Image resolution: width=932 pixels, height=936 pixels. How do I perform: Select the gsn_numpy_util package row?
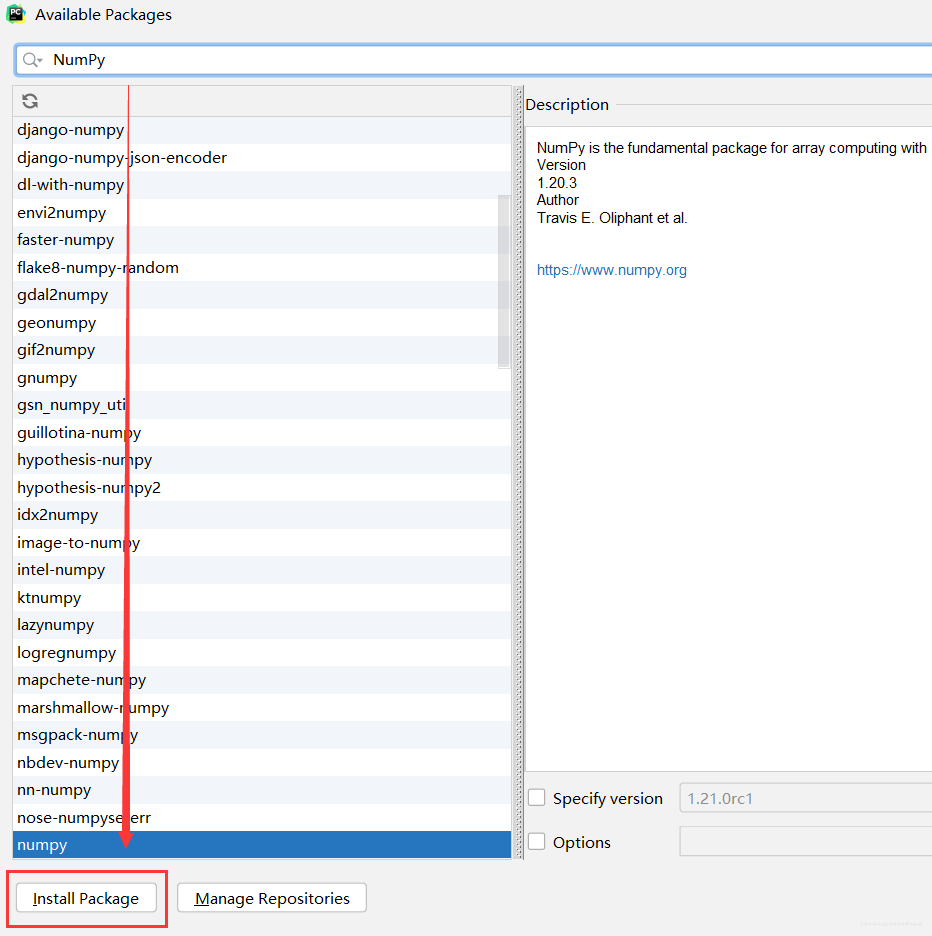click(x=262, y=405)
